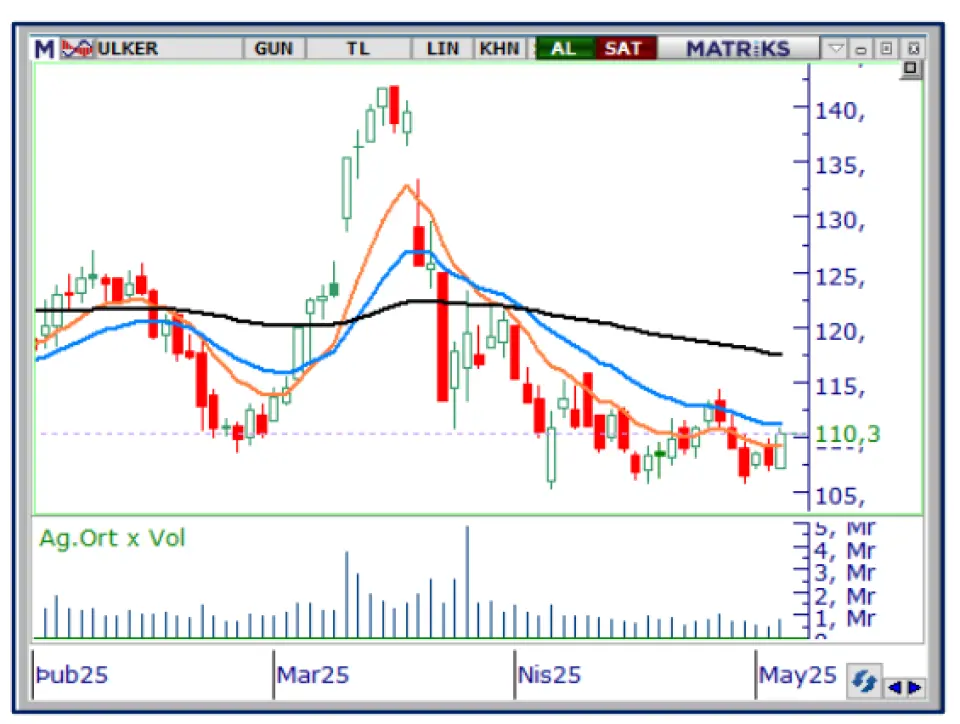Maximize the chart window

tap(887, 49)
